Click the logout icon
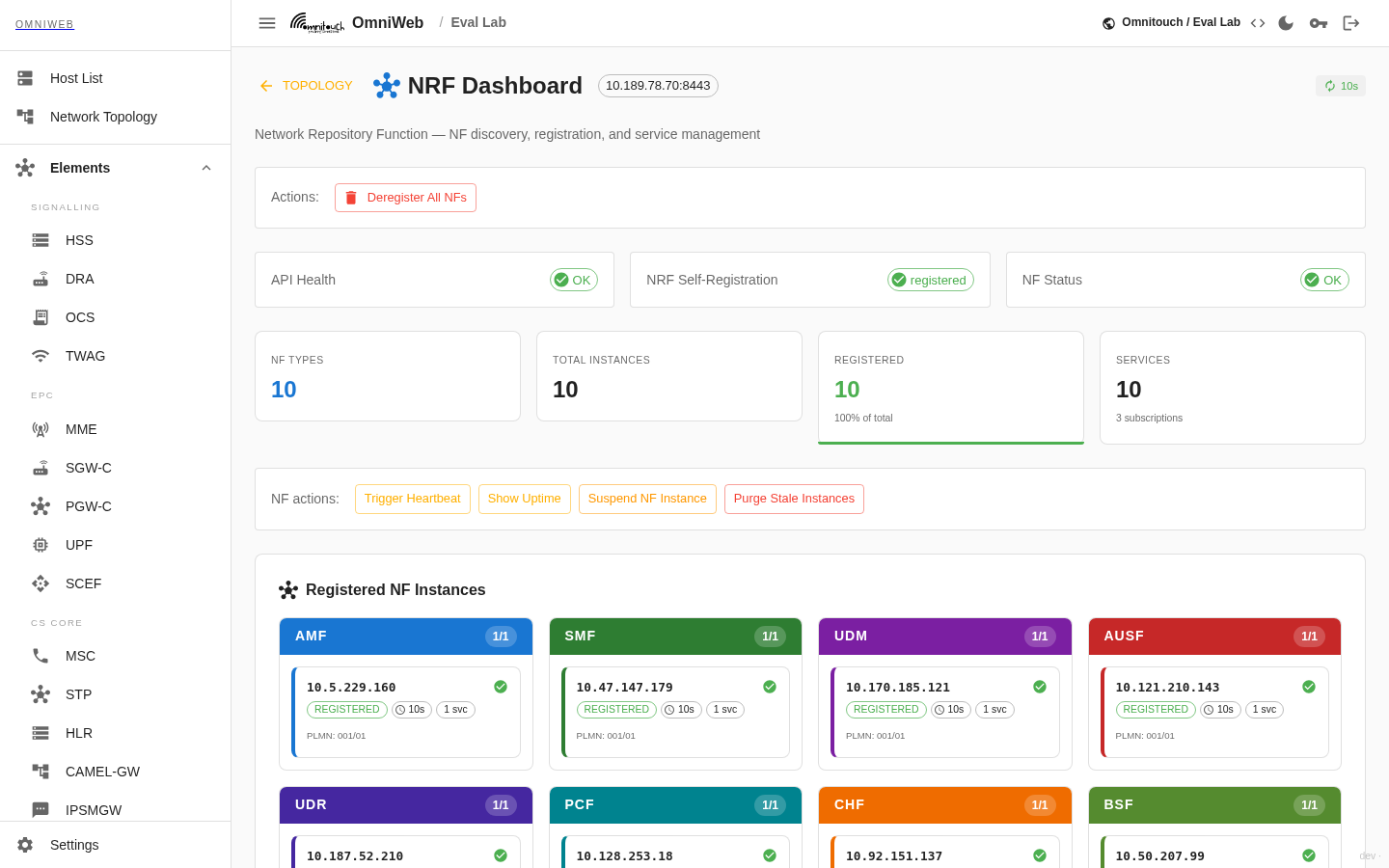This screenshot has height=868, width=1389. [x=1351, y=23]
